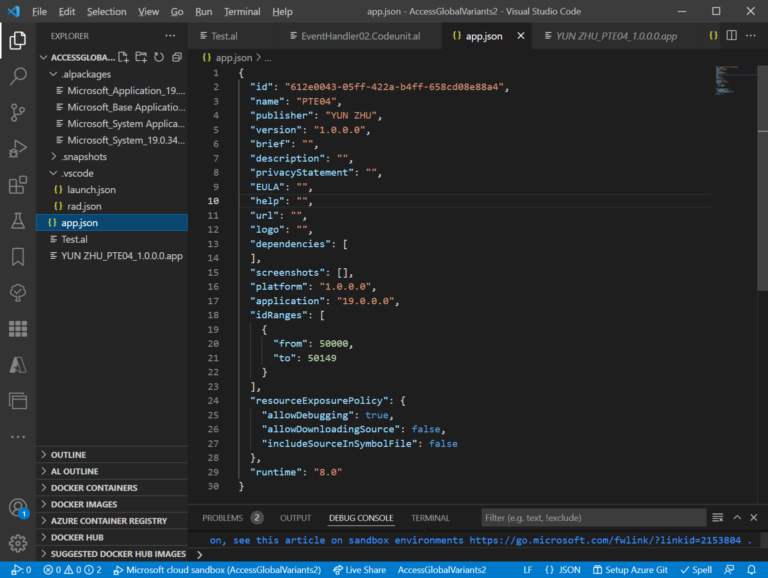The image size is (768, 578).
Task: Collapse the .alpackages folder
Action: (84, 74)
